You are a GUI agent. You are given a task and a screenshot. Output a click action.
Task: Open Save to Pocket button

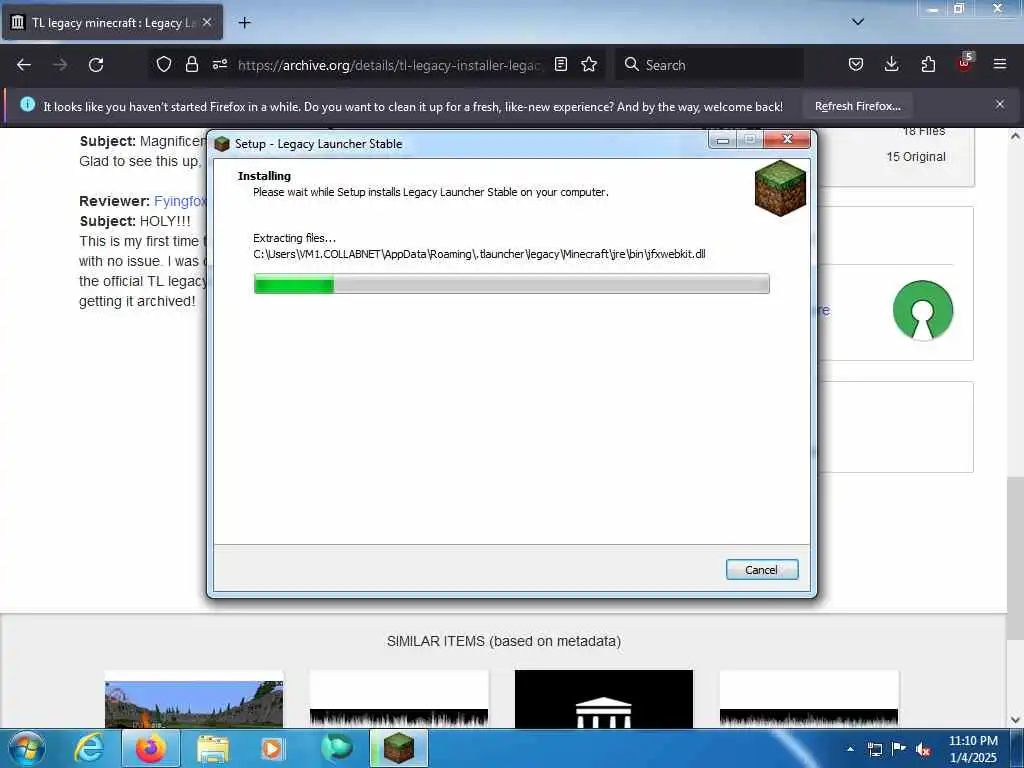coord(856,64)
